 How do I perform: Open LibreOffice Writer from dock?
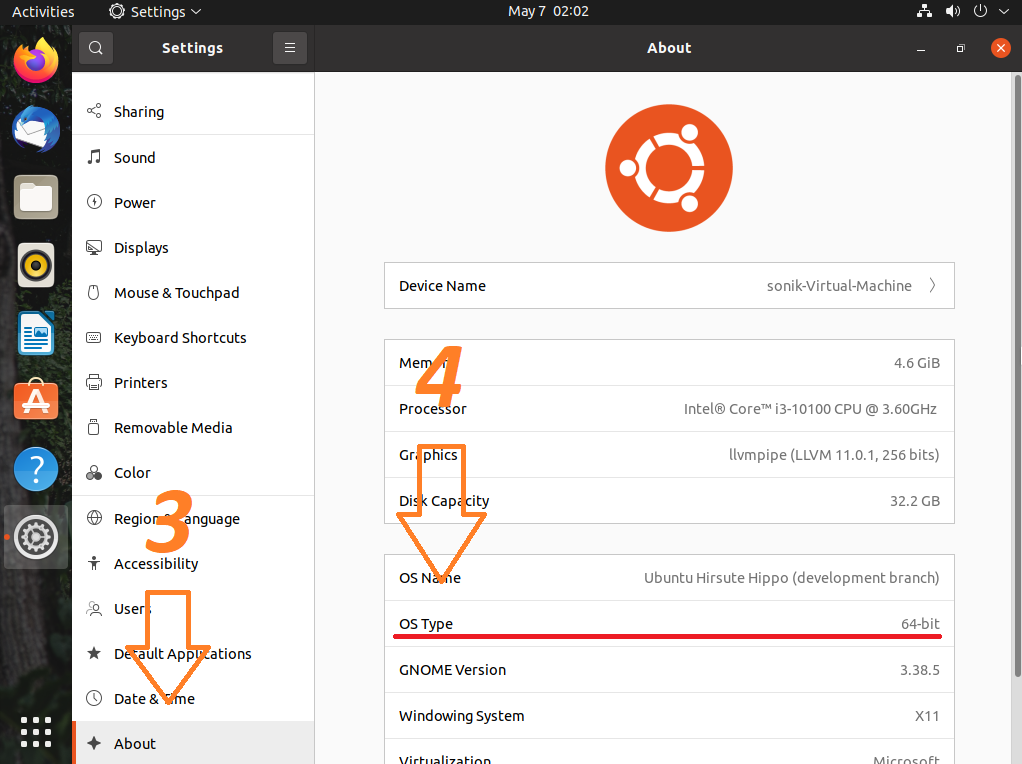[x=36, y=333]
